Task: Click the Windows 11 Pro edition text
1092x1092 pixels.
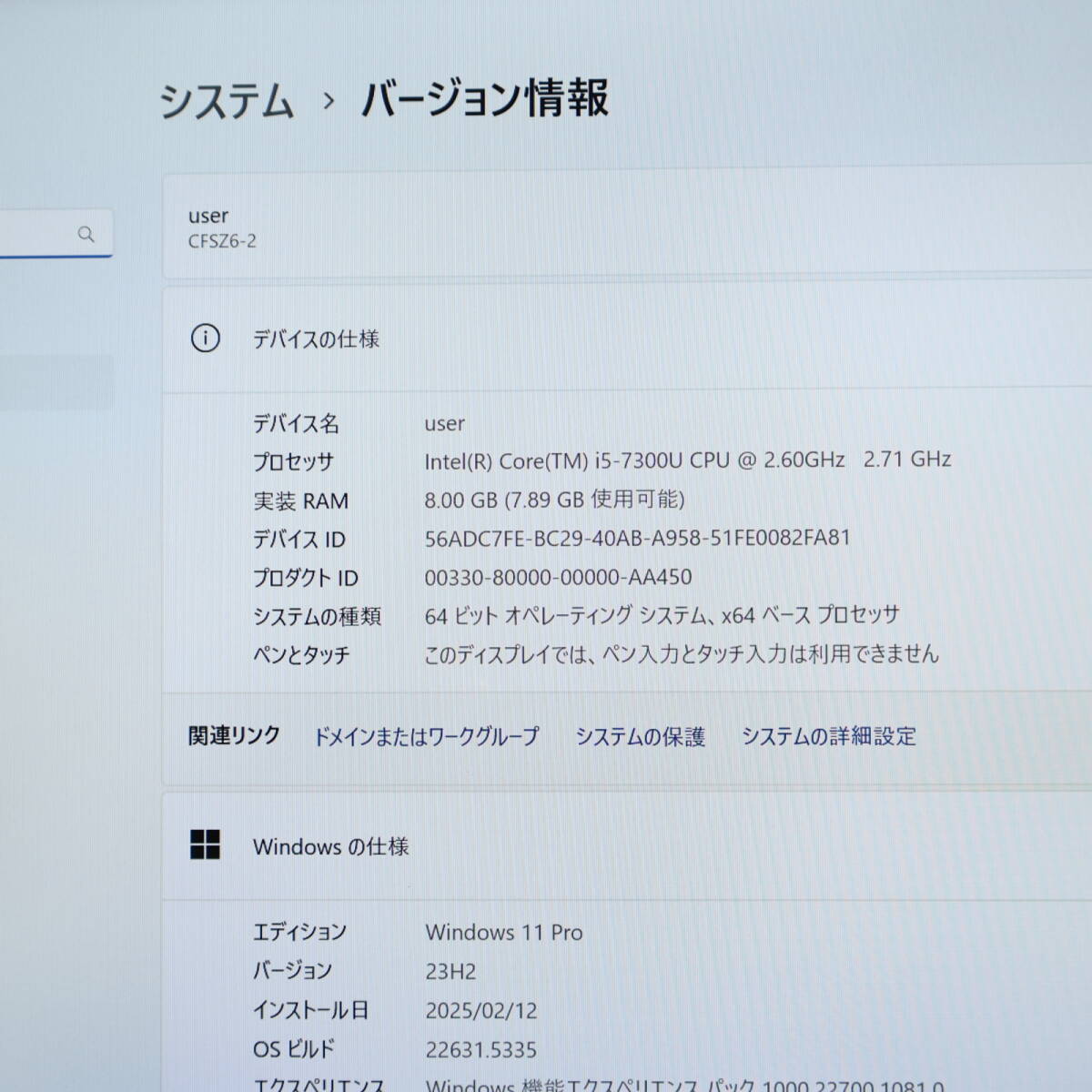Action: (504, 932)
